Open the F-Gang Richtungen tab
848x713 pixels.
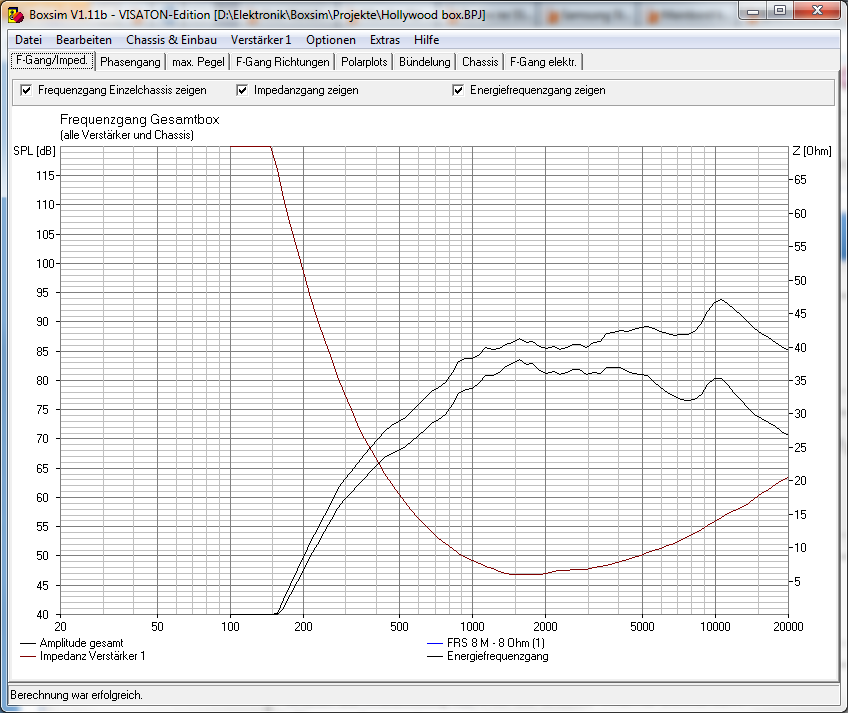pyautogui.click(x=282, y=62)
